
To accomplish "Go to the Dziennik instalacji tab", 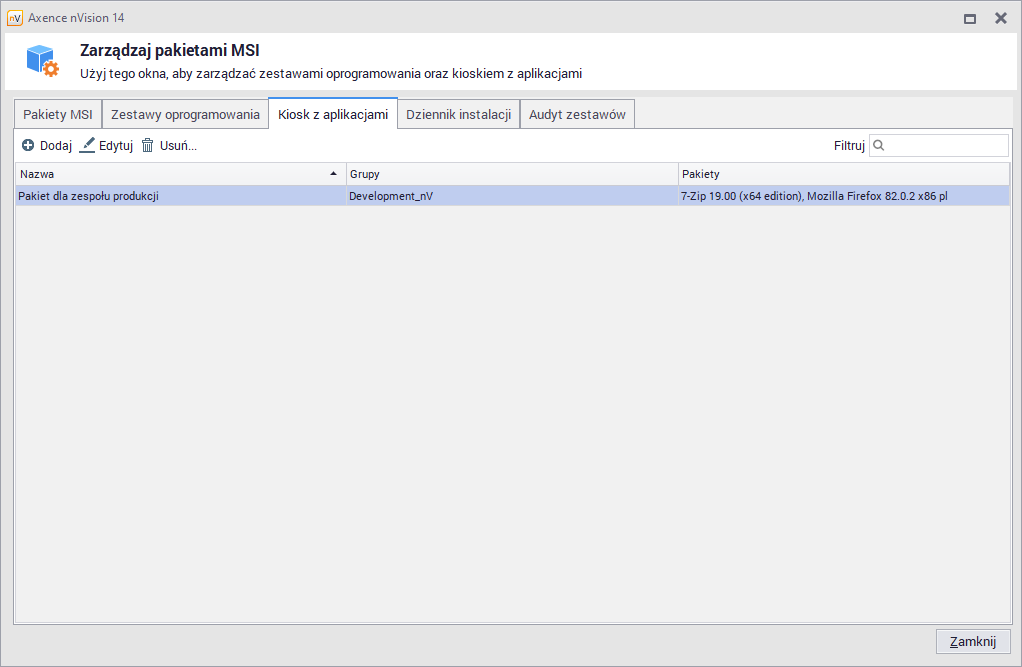I will (x=459, y=115).
